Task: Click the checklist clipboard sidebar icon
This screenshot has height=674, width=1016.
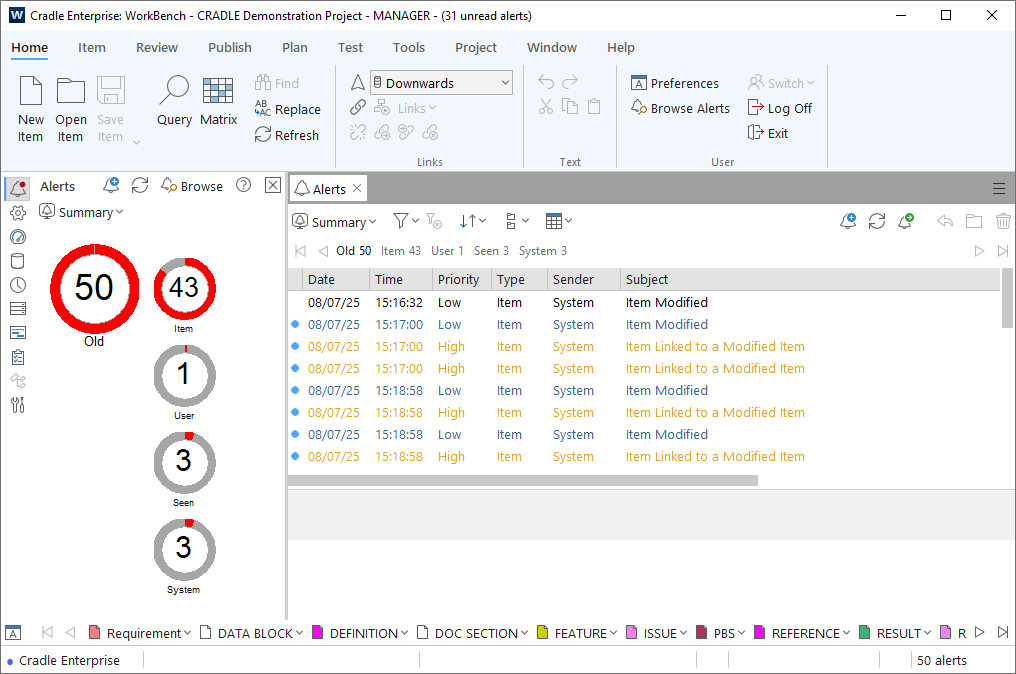Action: [x=18, y=357]
